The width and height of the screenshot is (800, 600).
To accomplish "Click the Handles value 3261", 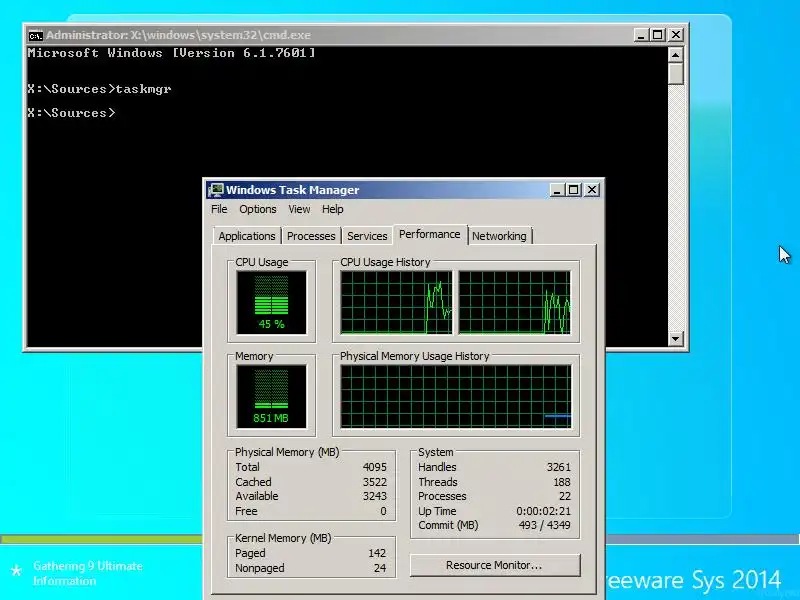I will click(x=558, y=467).
